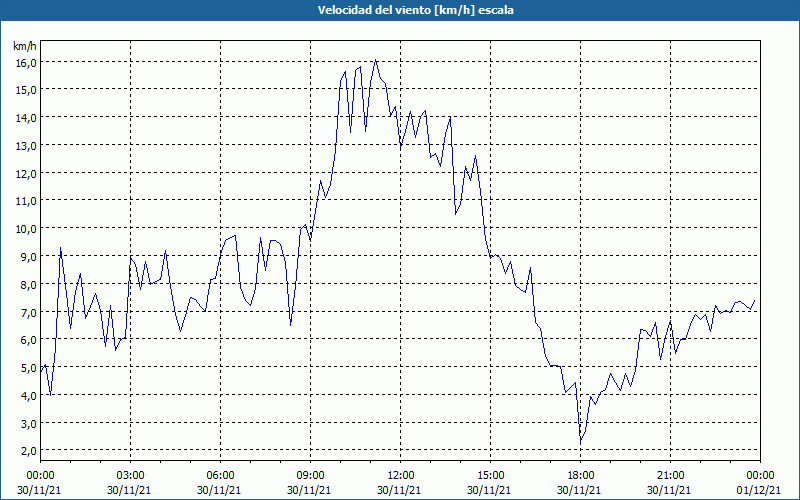This screenshot has width=800, height=500.
Task: Select the 3,0 value on the vertical axis
Action: pos(28,423)
